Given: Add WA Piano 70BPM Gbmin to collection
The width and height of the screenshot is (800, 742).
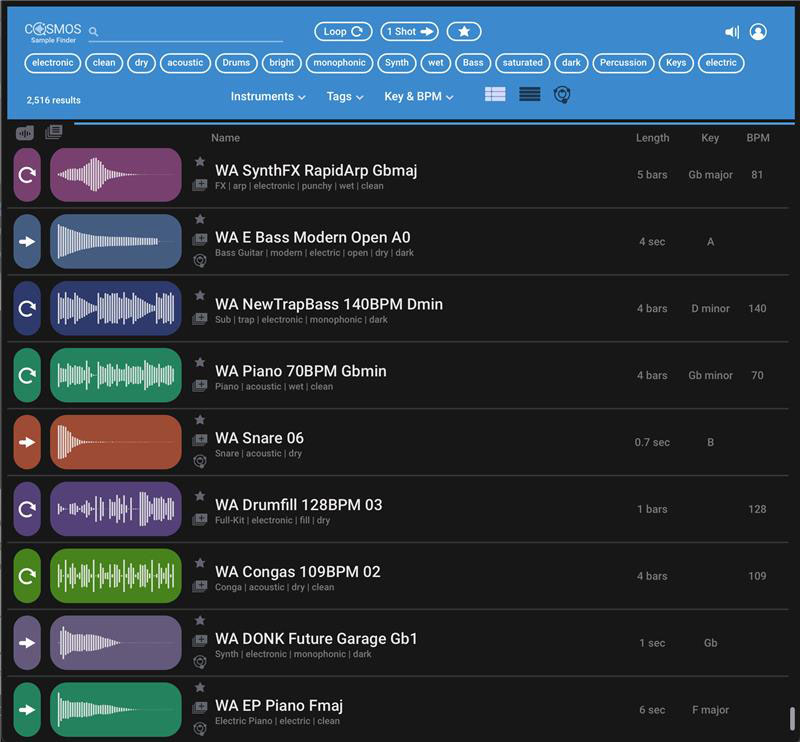Looking at the screenshot, I should [x=200, y=386].
